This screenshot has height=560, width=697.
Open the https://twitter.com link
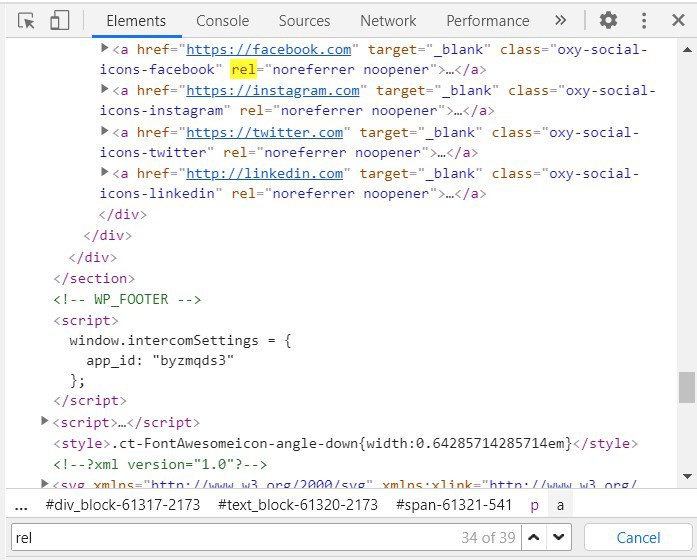click(264, 132)
